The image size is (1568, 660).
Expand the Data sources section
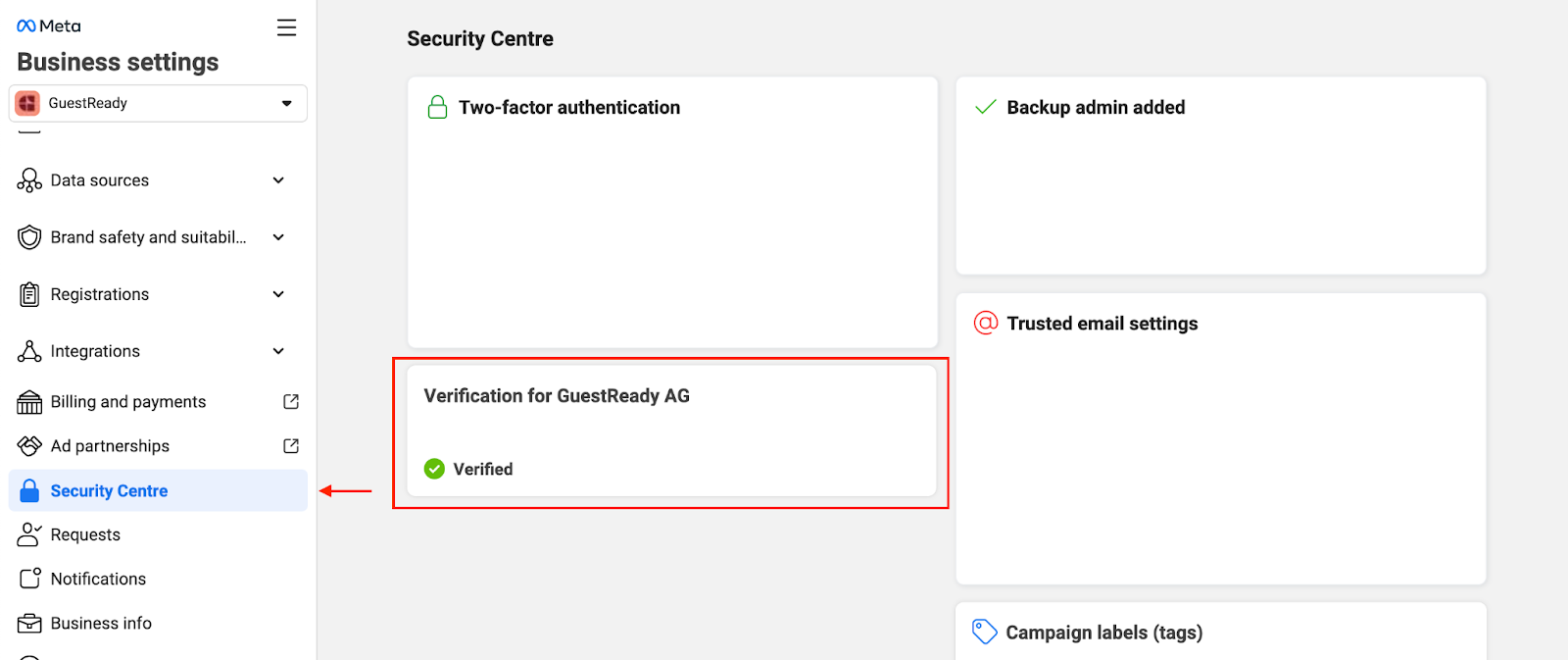278,180
